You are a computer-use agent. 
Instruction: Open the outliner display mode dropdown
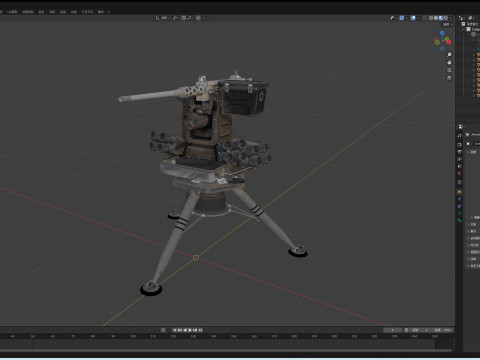[462, 18]
